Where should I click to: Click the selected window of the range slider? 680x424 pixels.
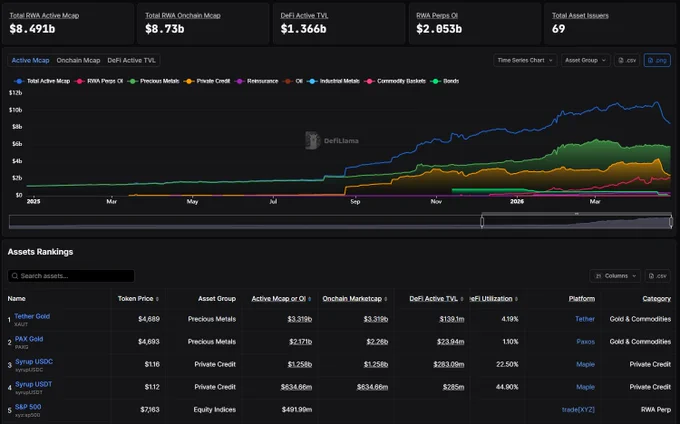click(x=576, y=222)
